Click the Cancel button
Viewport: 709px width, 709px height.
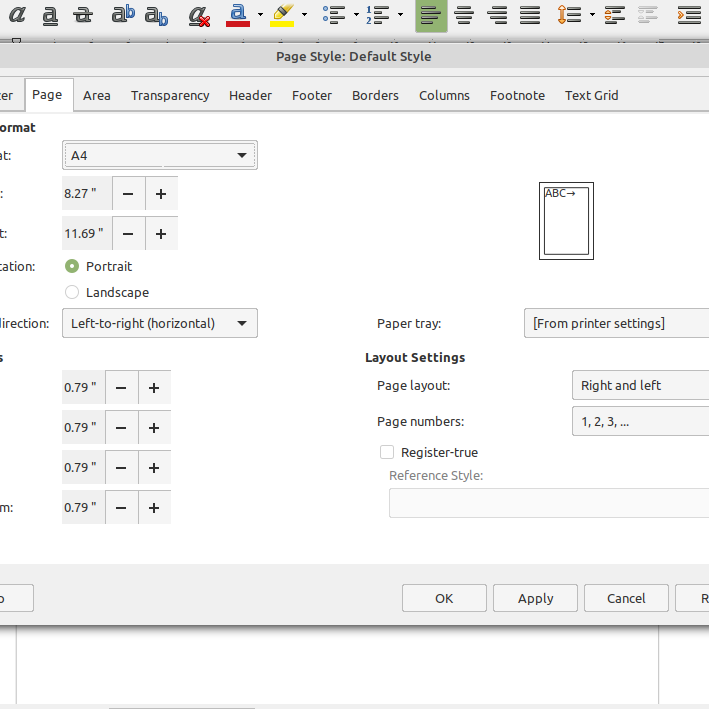[x=626, y=599]
